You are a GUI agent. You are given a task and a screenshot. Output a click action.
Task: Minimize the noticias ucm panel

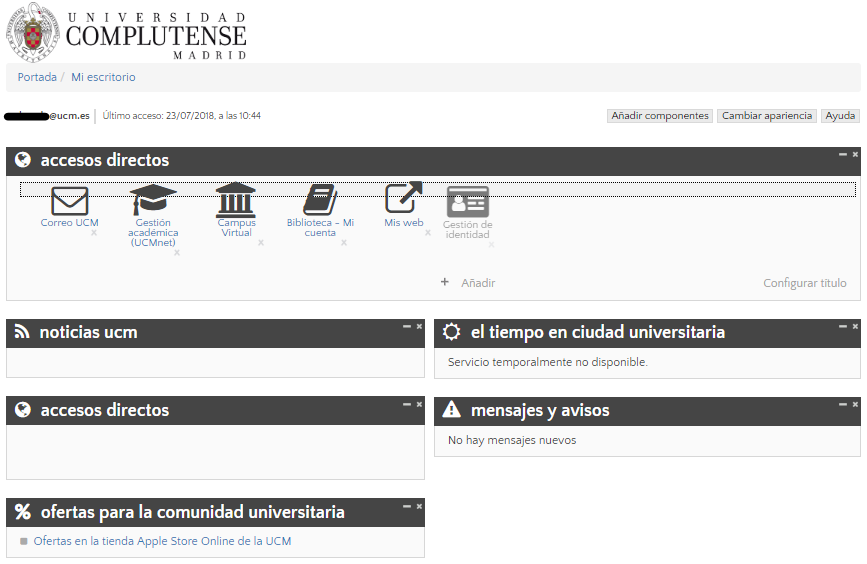click(407, 326)
